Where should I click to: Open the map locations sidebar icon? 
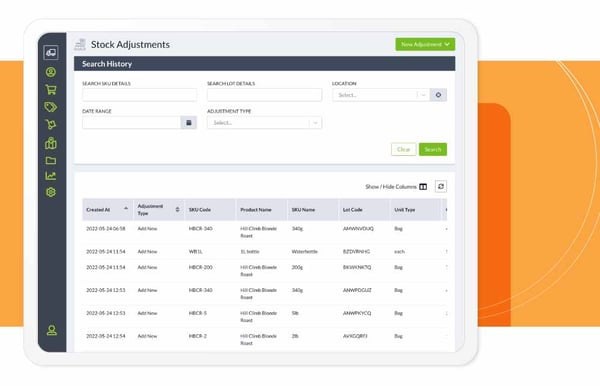(x=51, y=143)
